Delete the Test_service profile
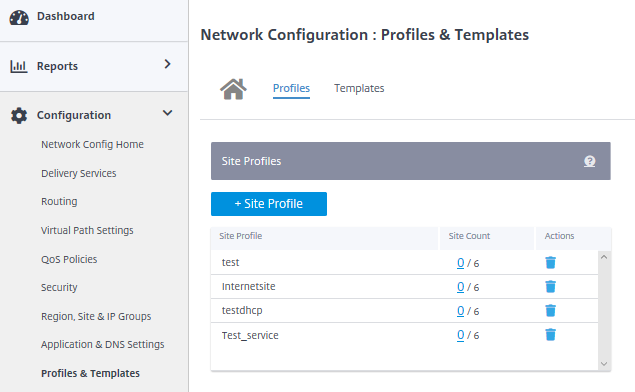This screenshot has height=392, width=635. coord(550,334)
